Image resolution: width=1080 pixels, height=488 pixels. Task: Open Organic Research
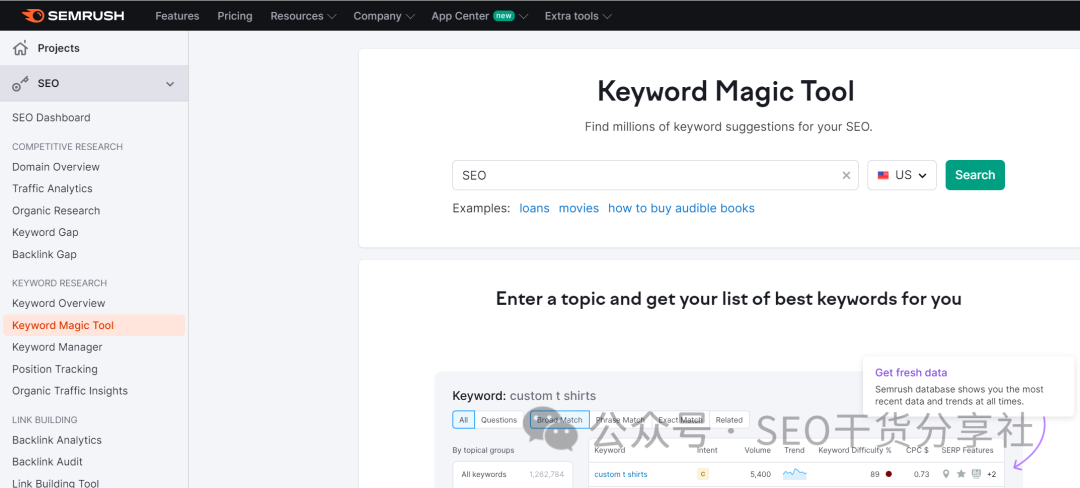tap(56, 211)
